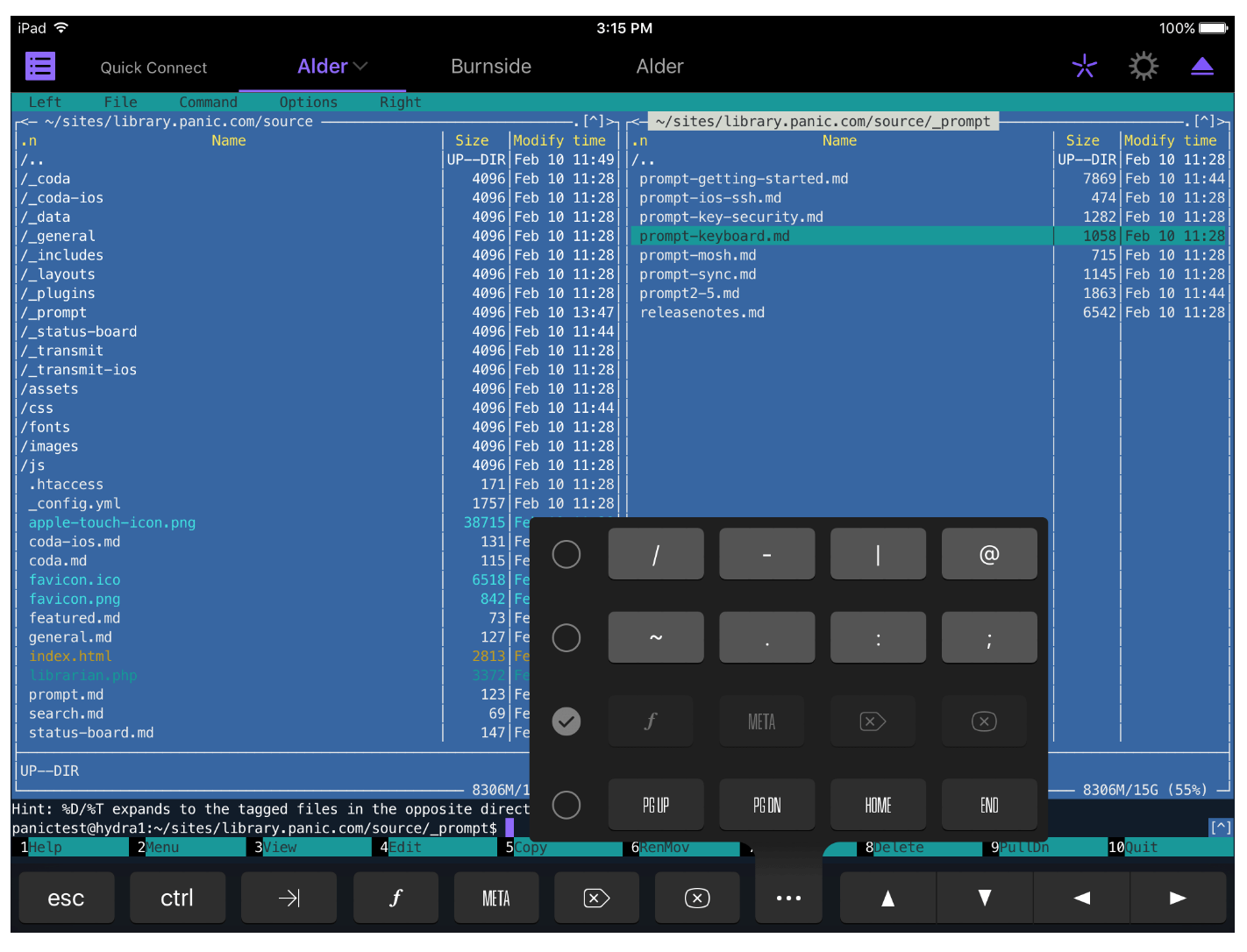
Task: Tap the dash key in popup
Action: [x=766, y=554]
